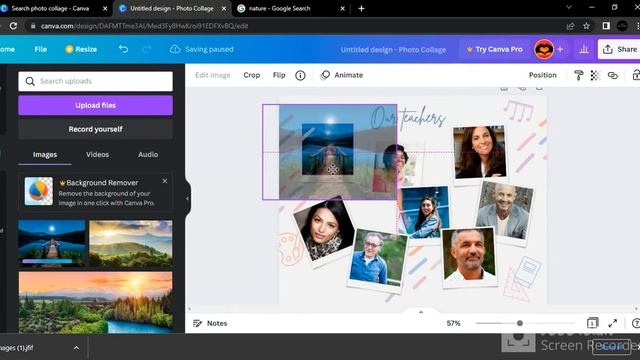Screen dimensions: 640x360
Task: Click the 57% zoom percentage
Action: [x=453, y=323]
